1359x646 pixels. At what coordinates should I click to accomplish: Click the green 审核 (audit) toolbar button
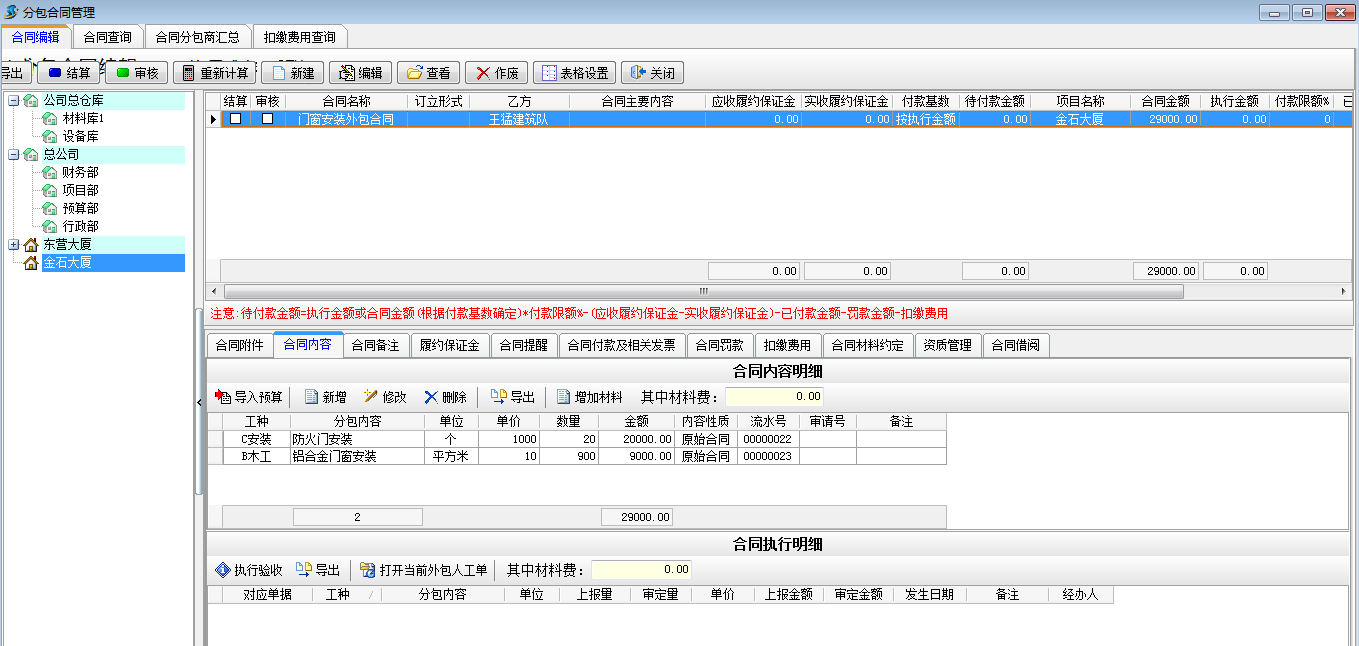point(136,73)
